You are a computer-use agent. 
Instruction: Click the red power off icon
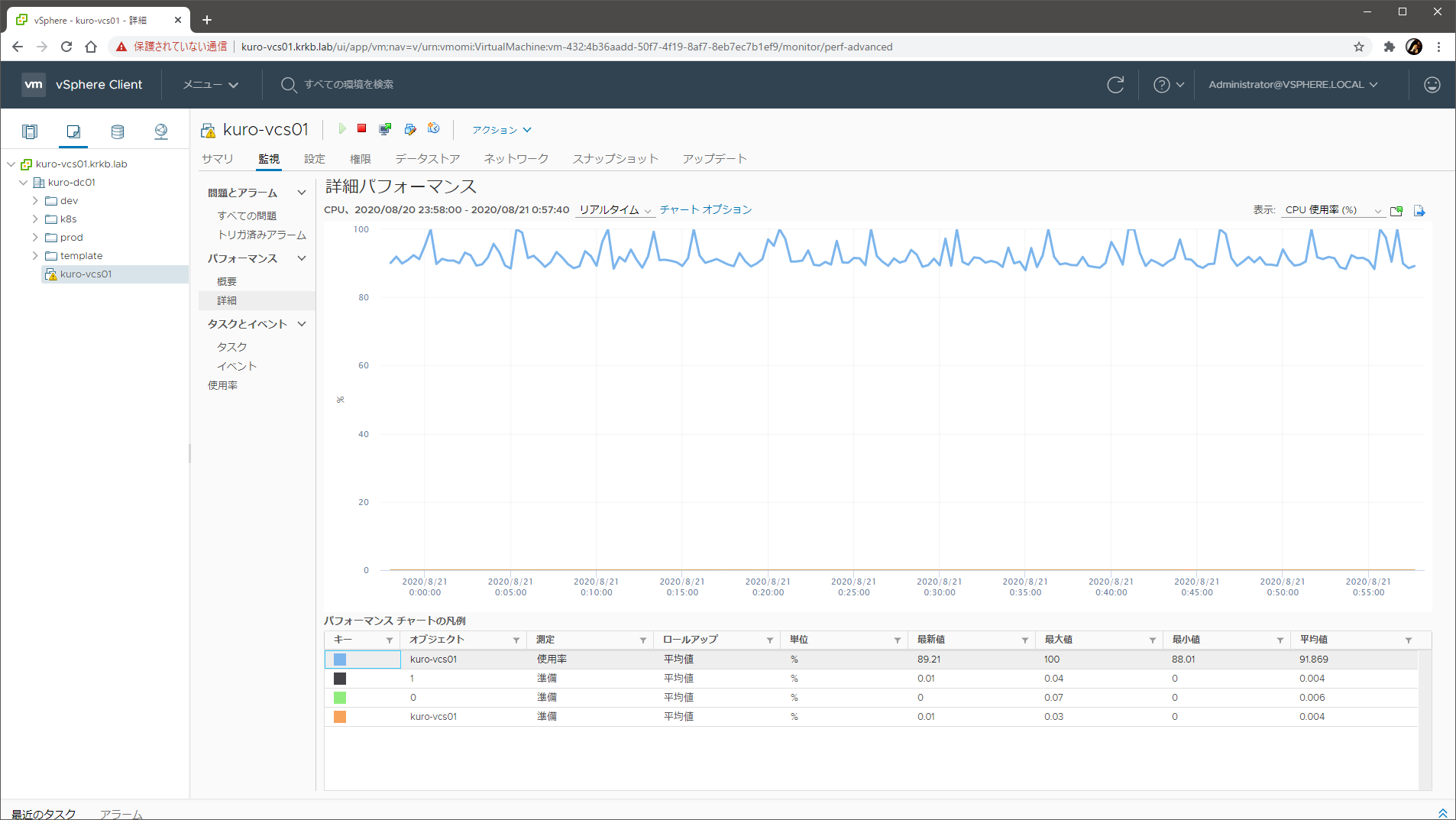tap(362, 129)
